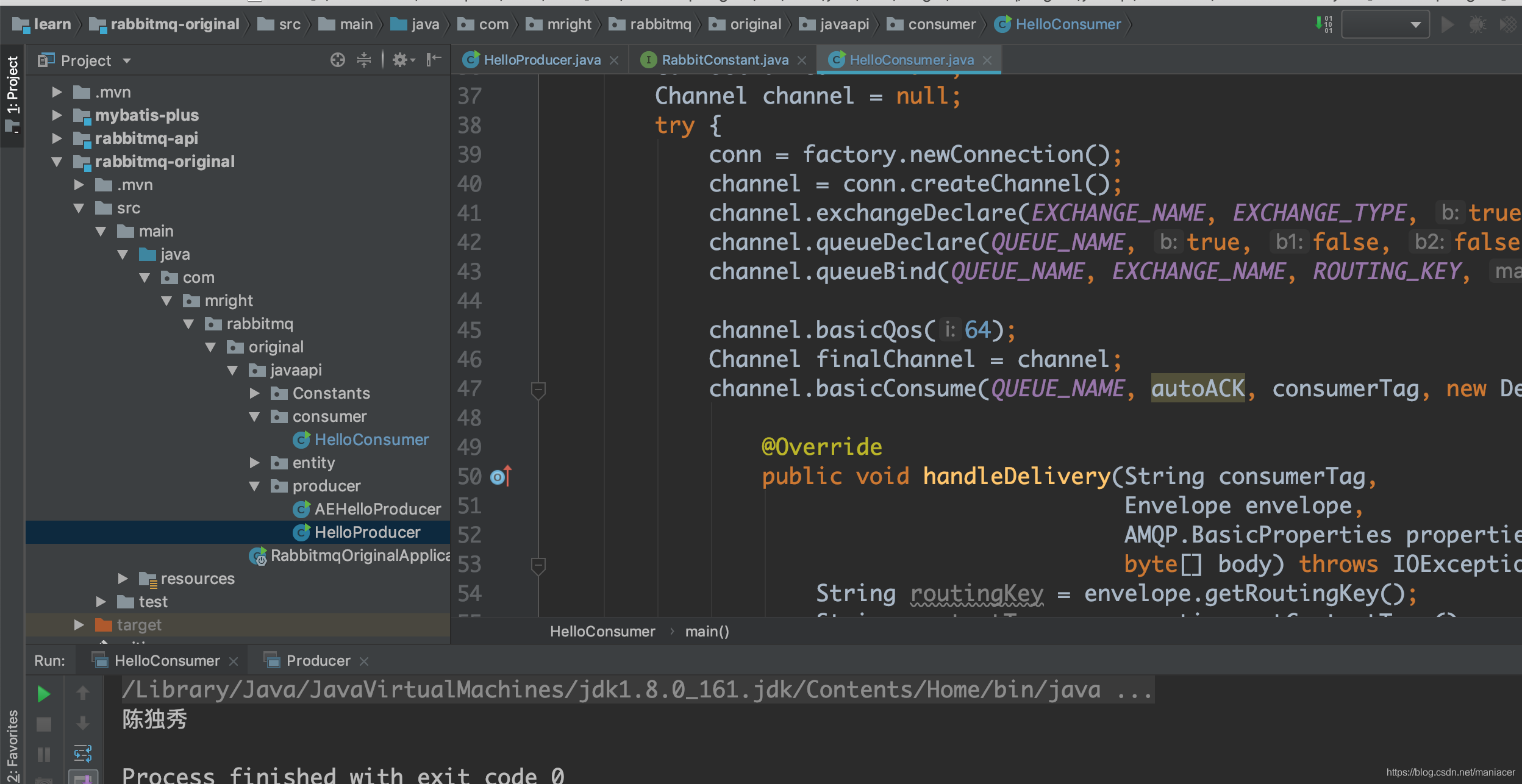Click the override gutter marker on line 50

[x=501, y=476]
